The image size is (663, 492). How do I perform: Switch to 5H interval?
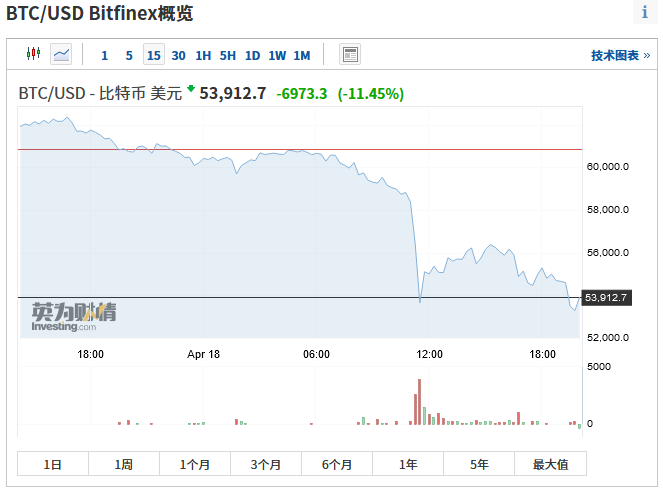tap(228, 55)
